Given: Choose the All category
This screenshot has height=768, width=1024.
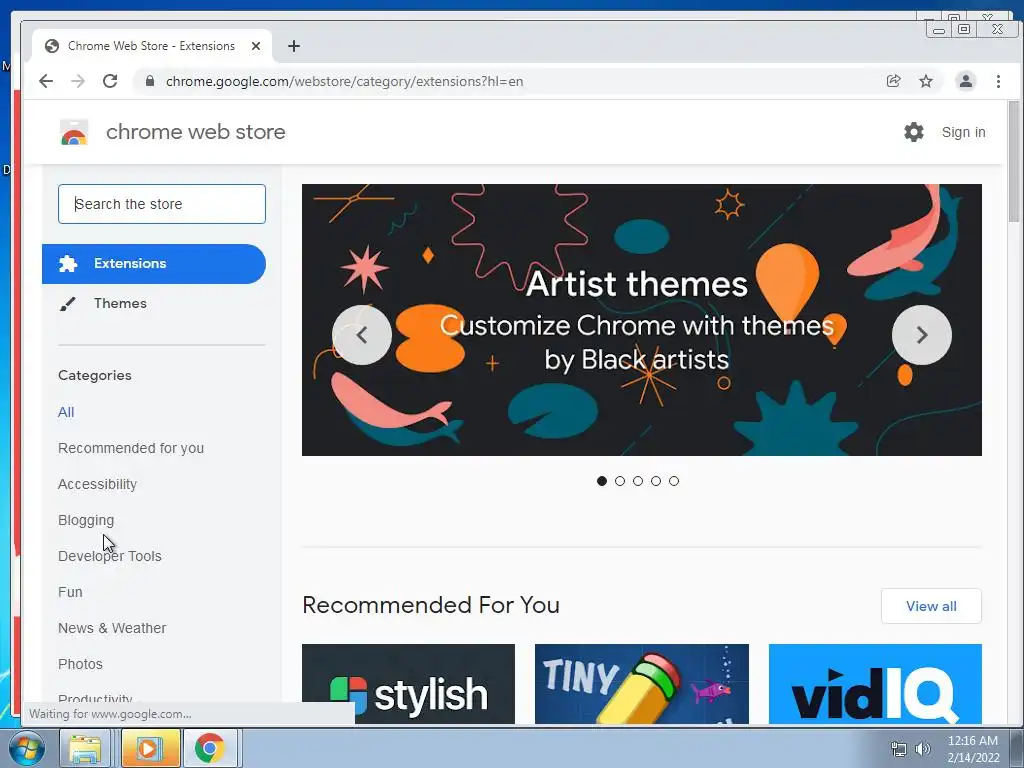Looking at the screenshot, I should coord(66,412).
